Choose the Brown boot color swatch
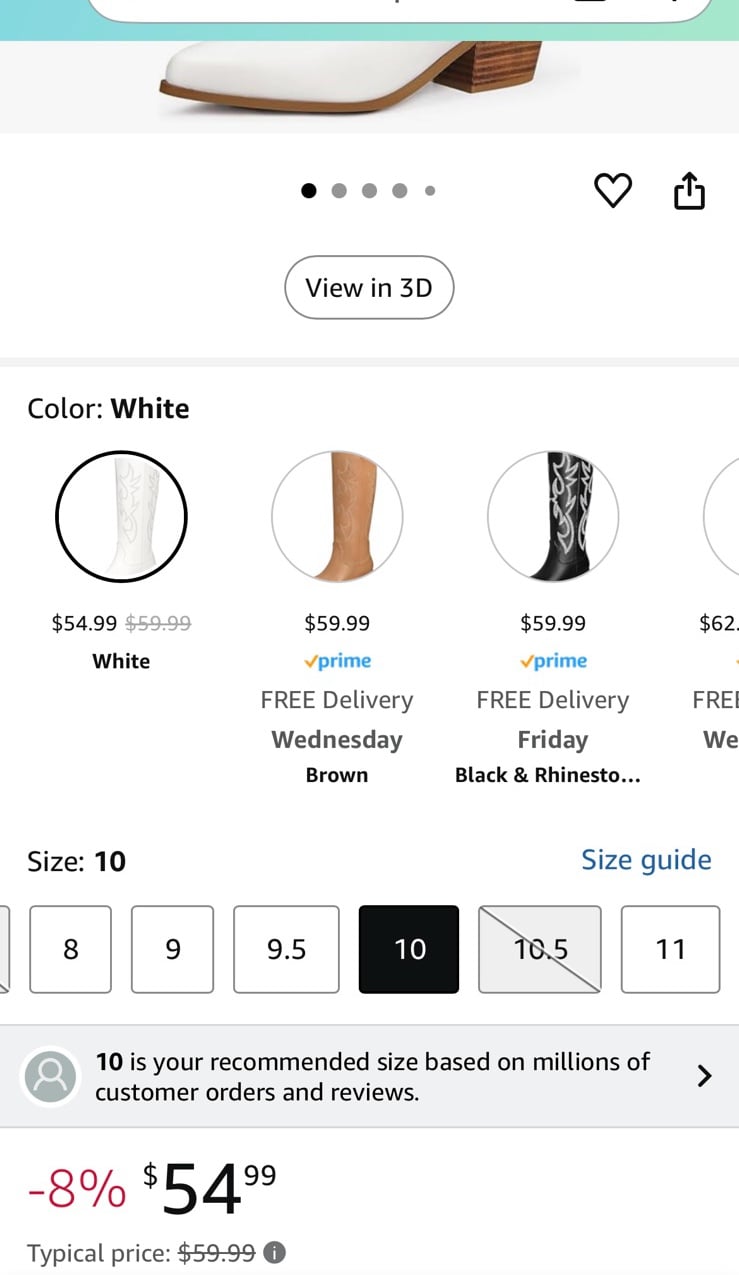739x1275 pixels. coord(337,516)
